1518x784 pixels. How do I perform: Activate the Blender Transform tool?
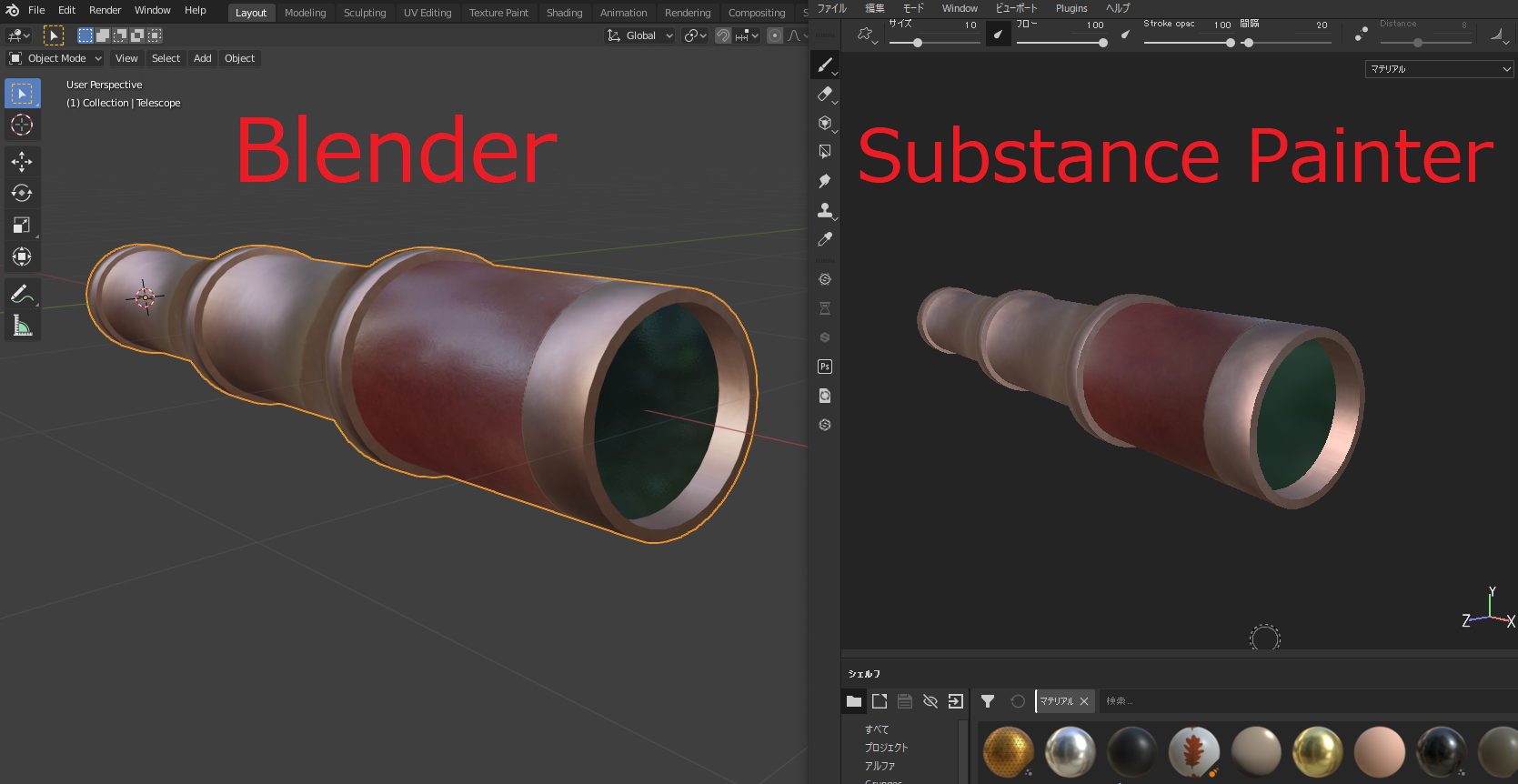22,256
